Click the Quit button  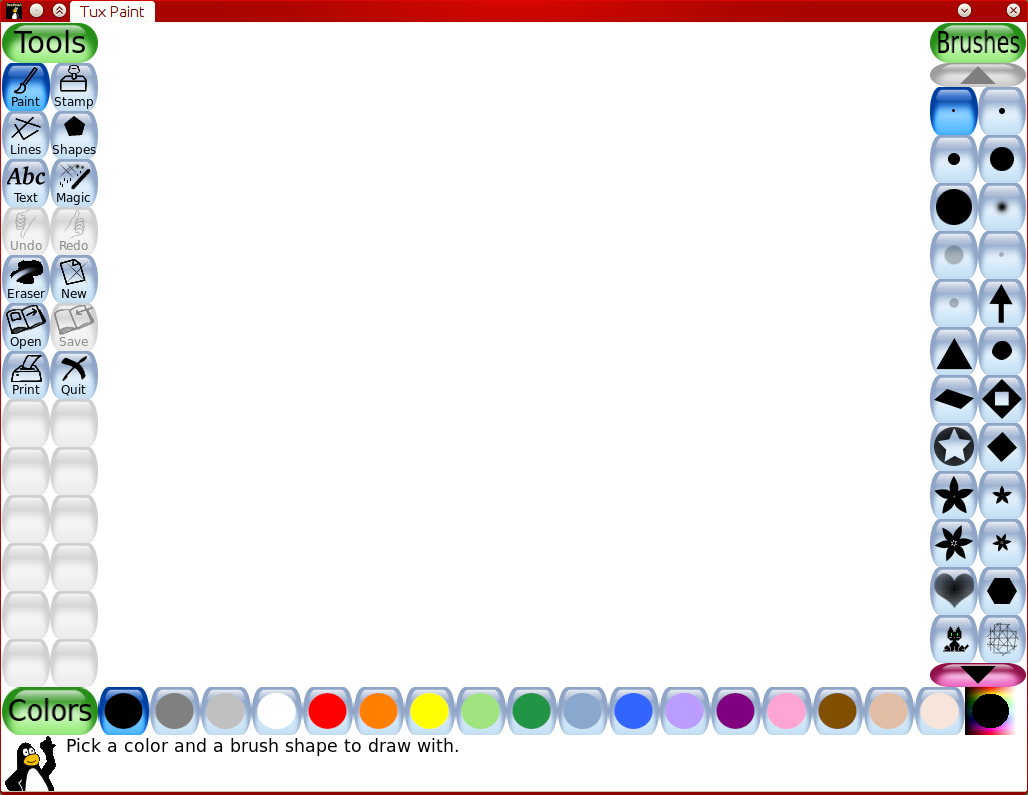(x=73, y=374)
